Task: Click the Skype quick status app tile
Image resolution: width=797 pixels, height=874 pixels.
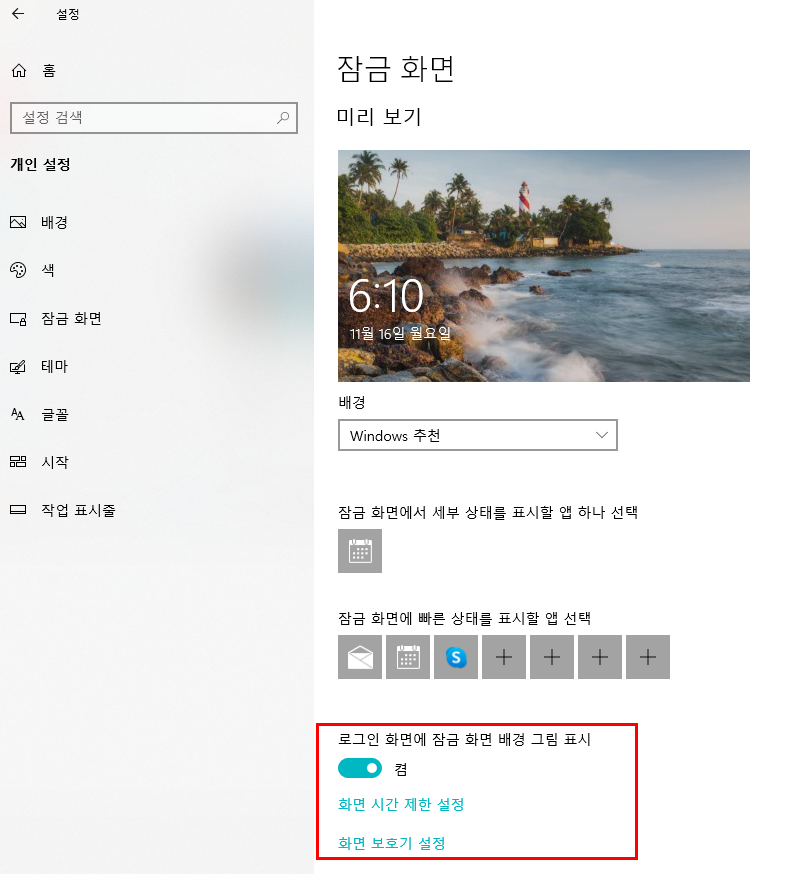Action: 456,657
